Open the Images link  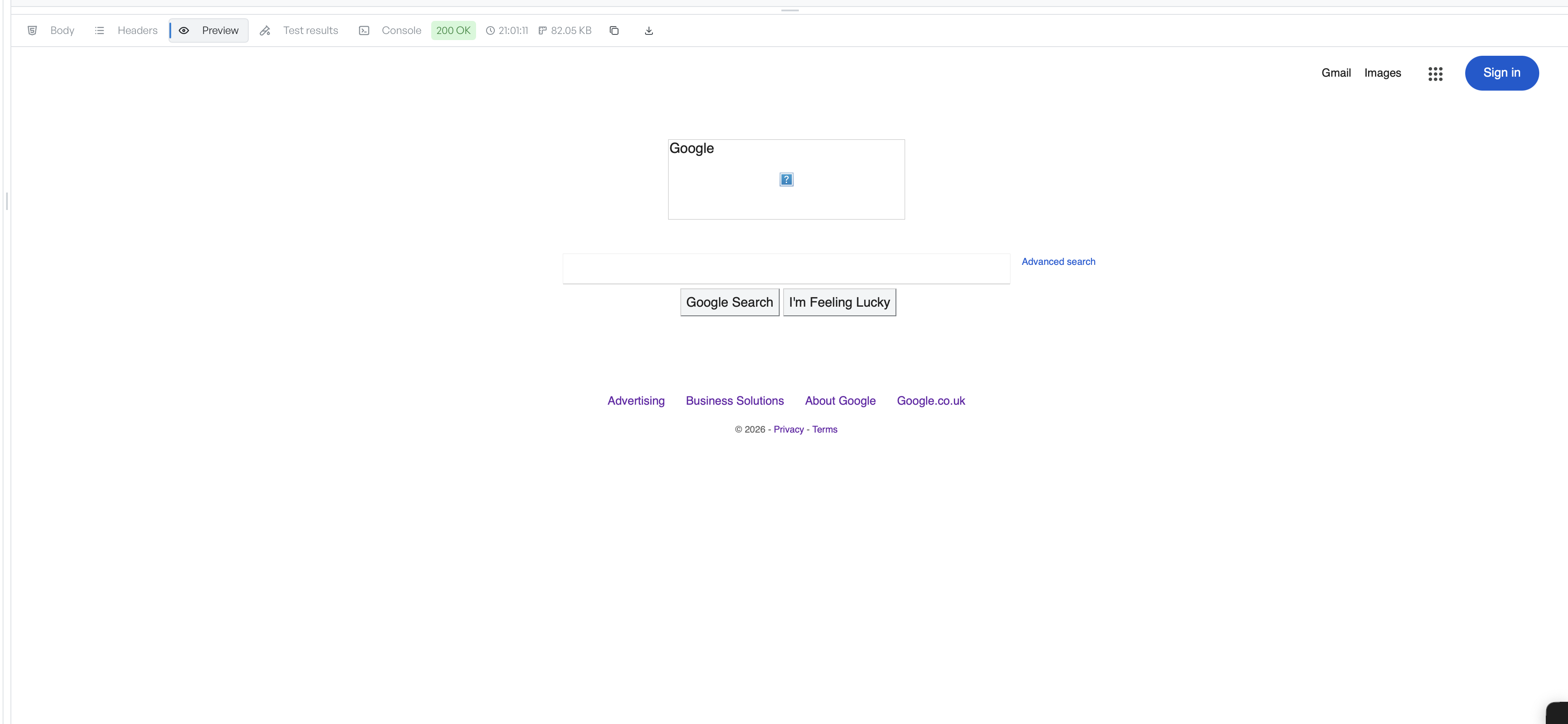pos(1382,73)
